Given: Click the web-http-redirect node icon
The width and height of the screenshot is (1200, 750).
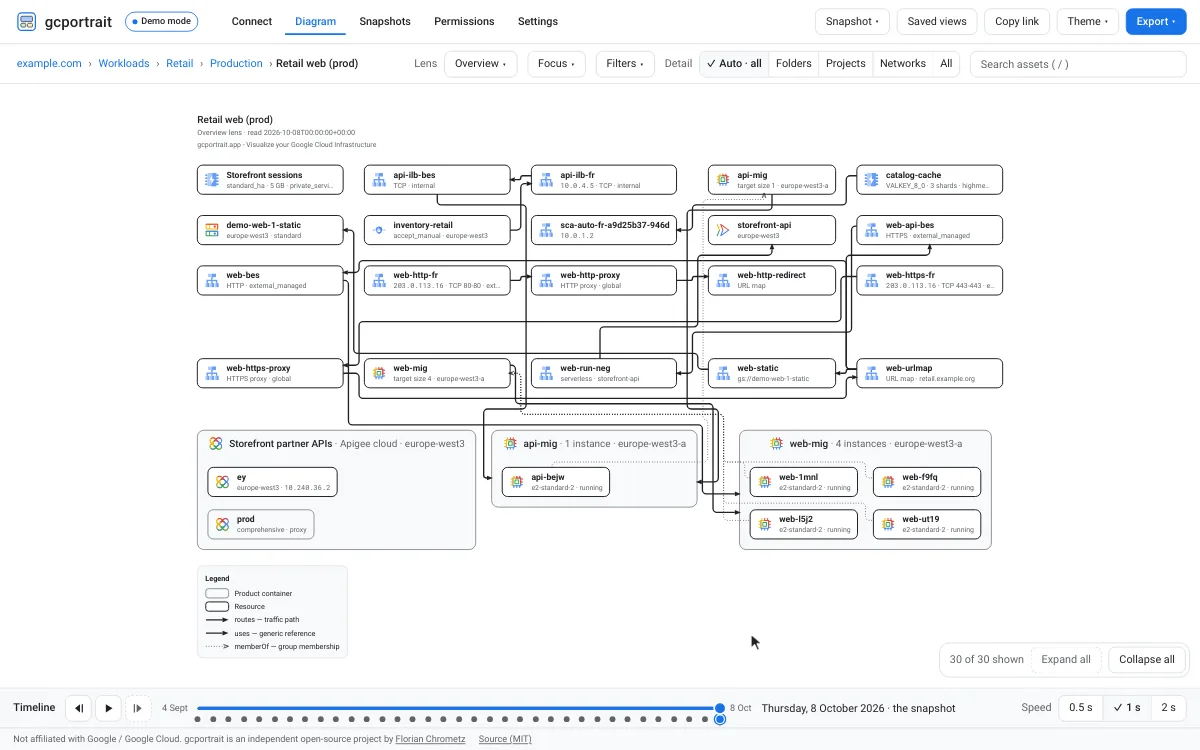Looking at the screenshot, I should pos(723,280).
